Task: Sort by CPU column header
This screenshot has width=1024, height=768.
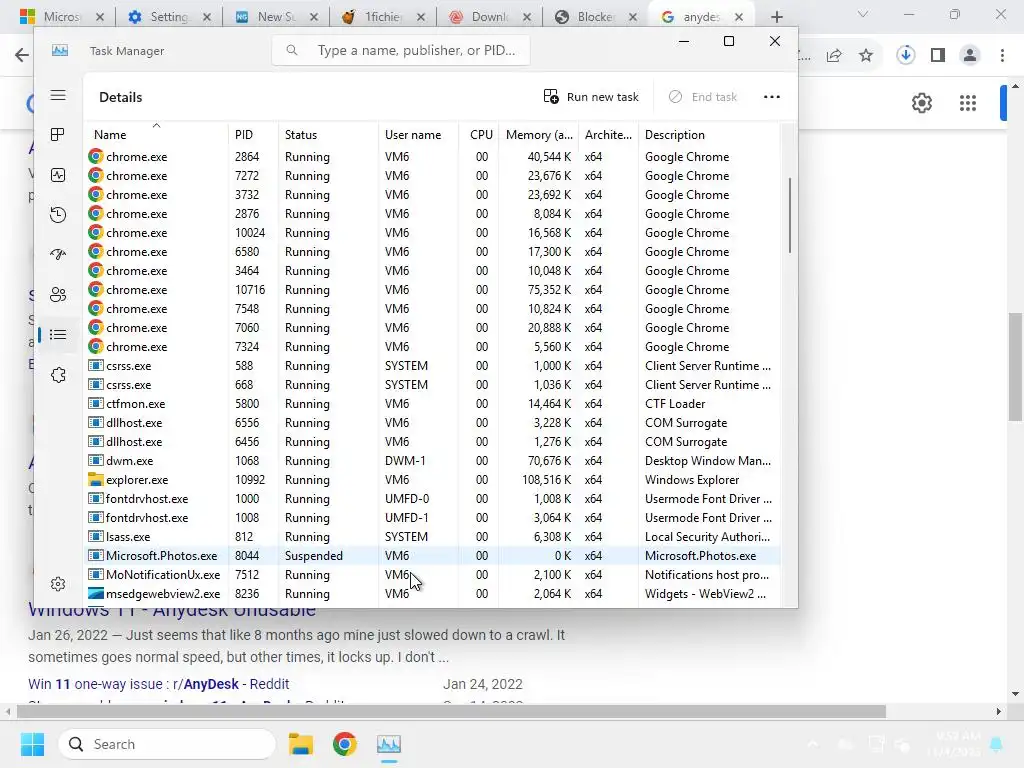Action: pyautogui.click(x=479, y=135)
